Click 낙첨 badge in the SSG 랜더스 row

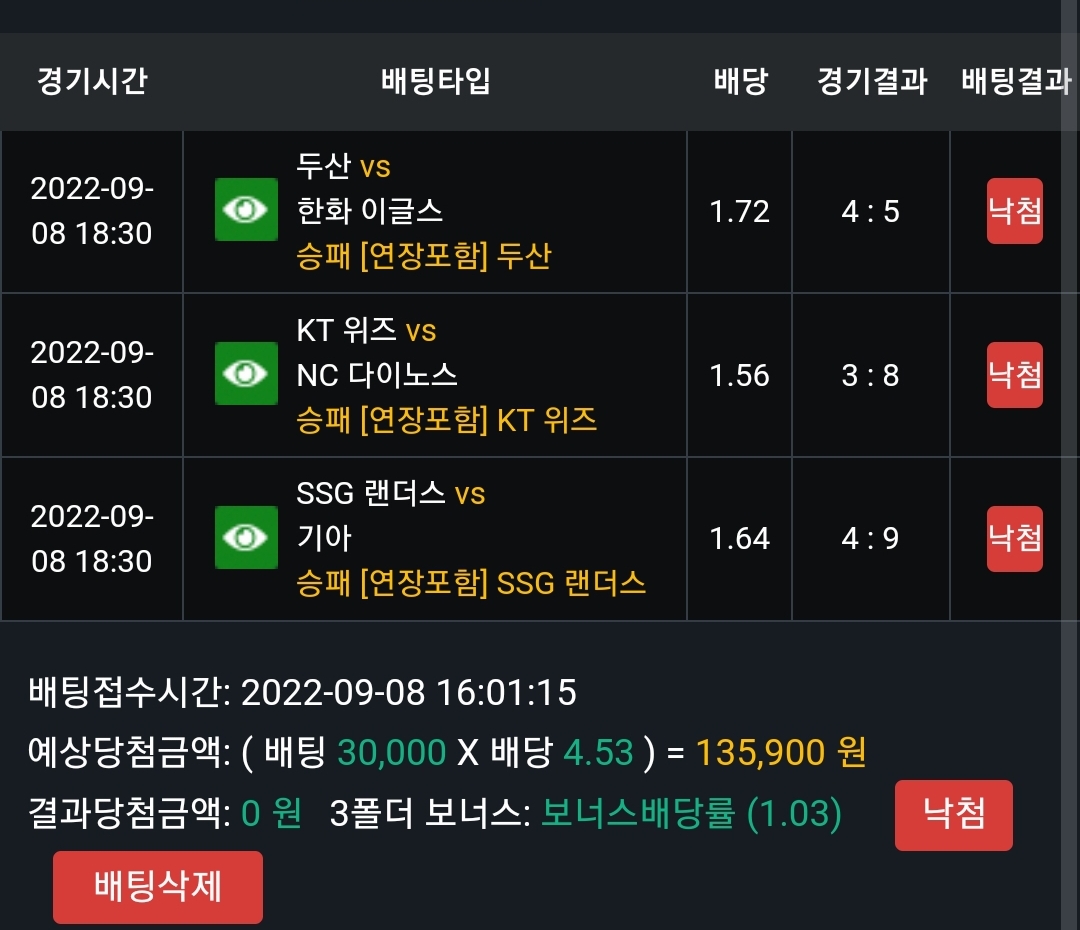(1015, 539)
